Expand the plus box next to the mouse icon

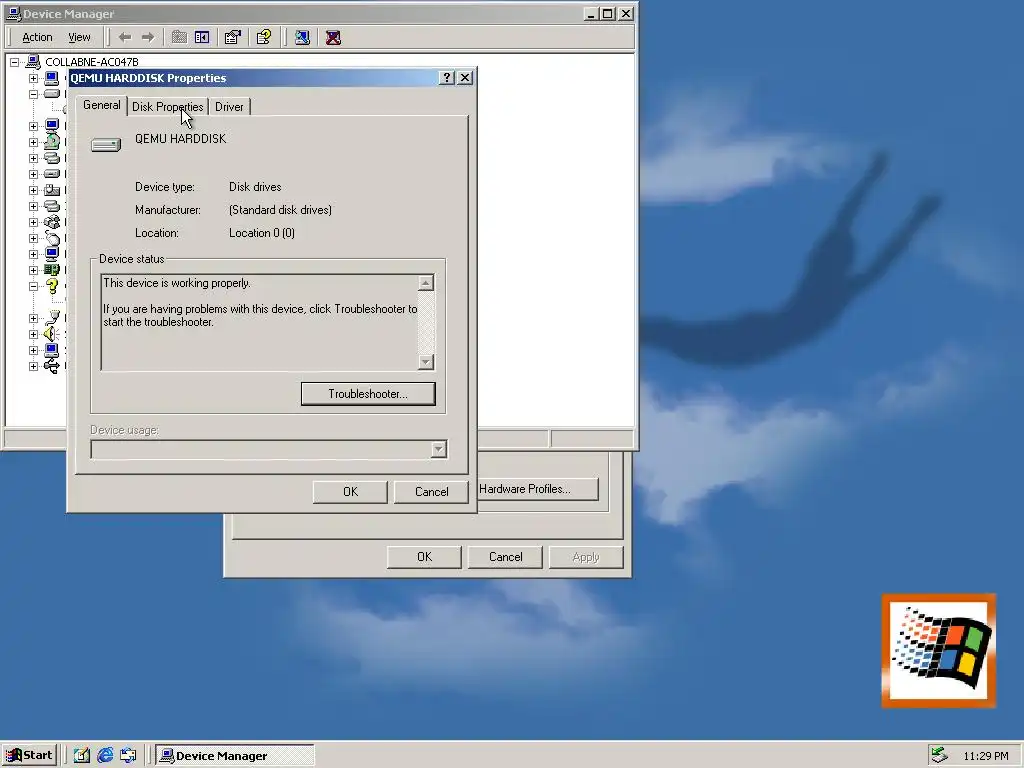(33, 238)
